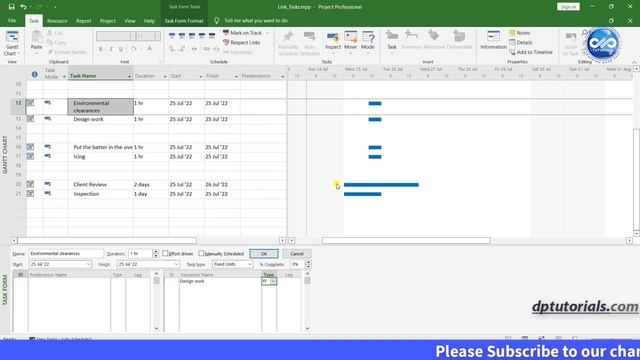Mark task 0% complete

point(172,36)
